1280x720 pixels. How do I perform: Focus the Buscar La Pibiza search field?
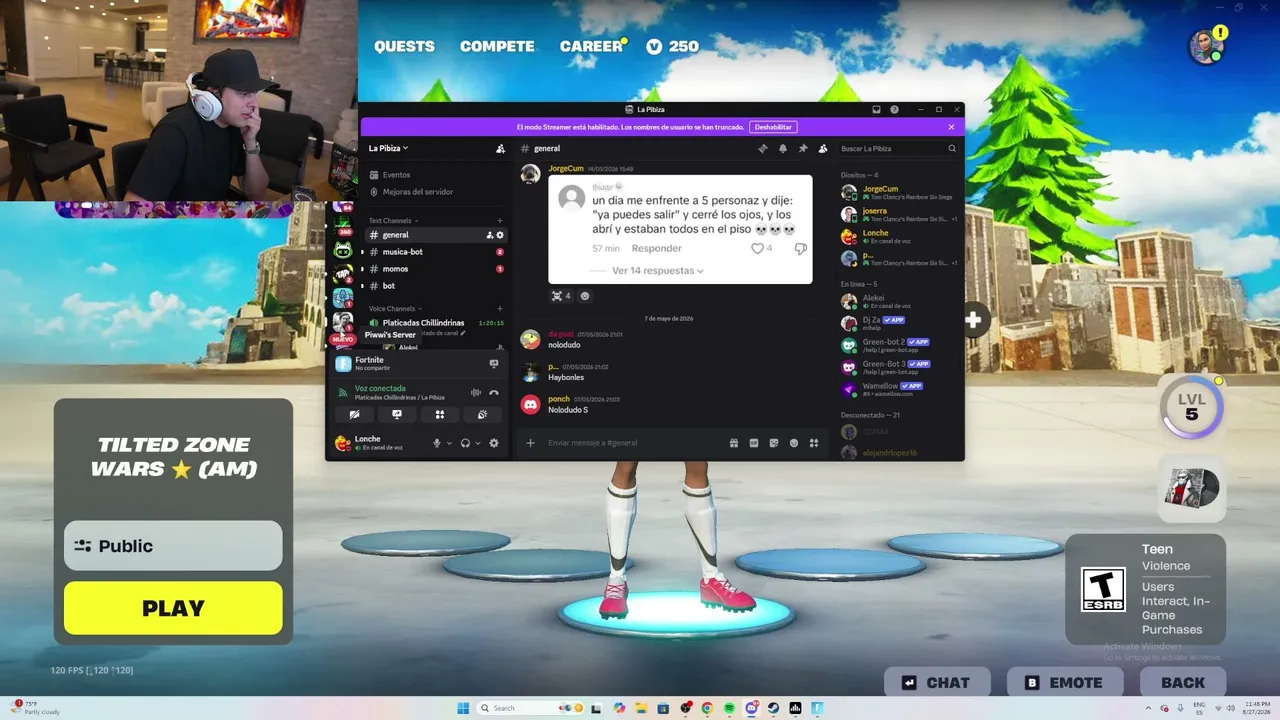click(x=897, y=148)
